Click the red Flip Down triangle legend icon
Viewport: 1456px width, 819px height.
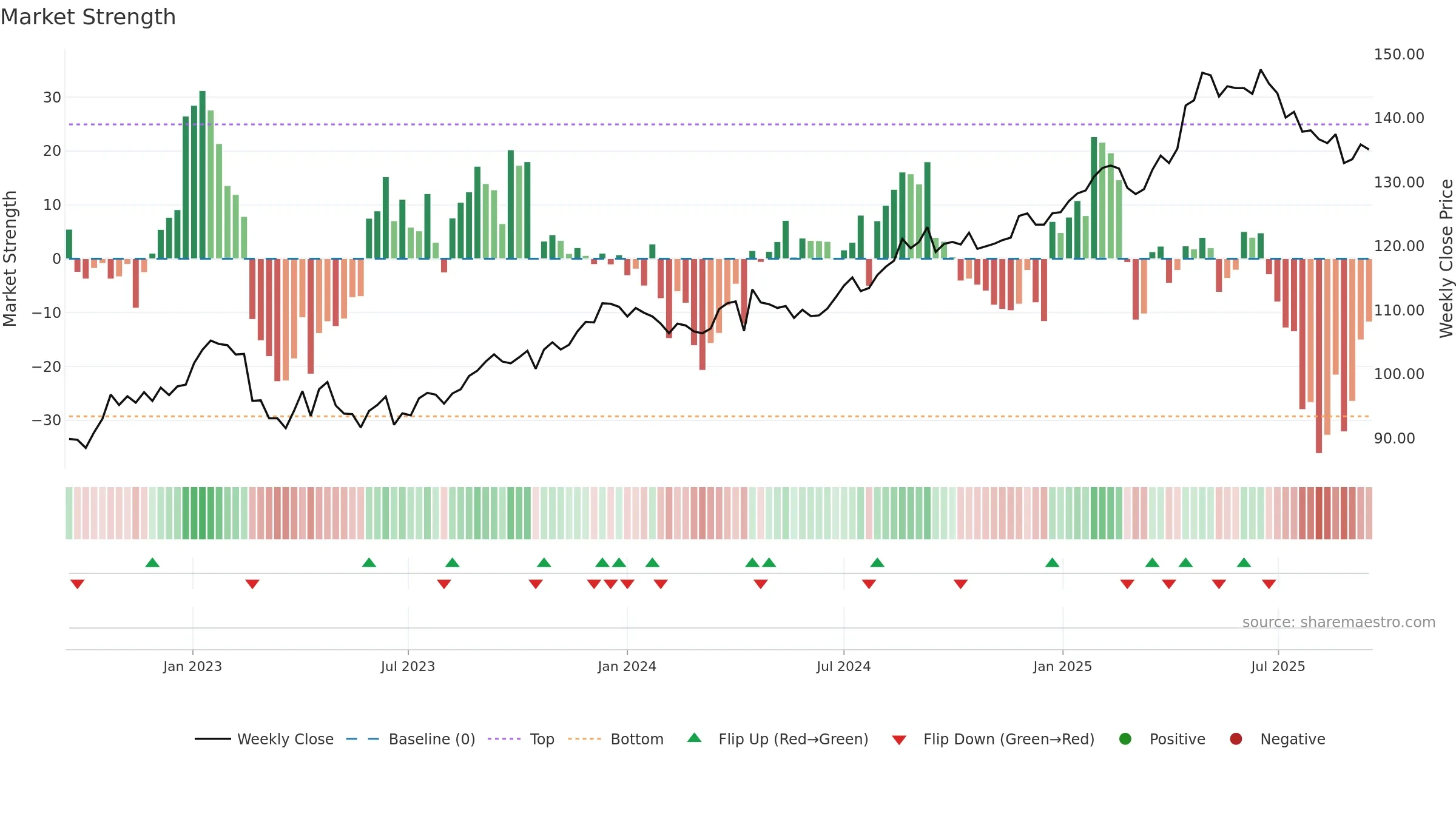point(899,740)
